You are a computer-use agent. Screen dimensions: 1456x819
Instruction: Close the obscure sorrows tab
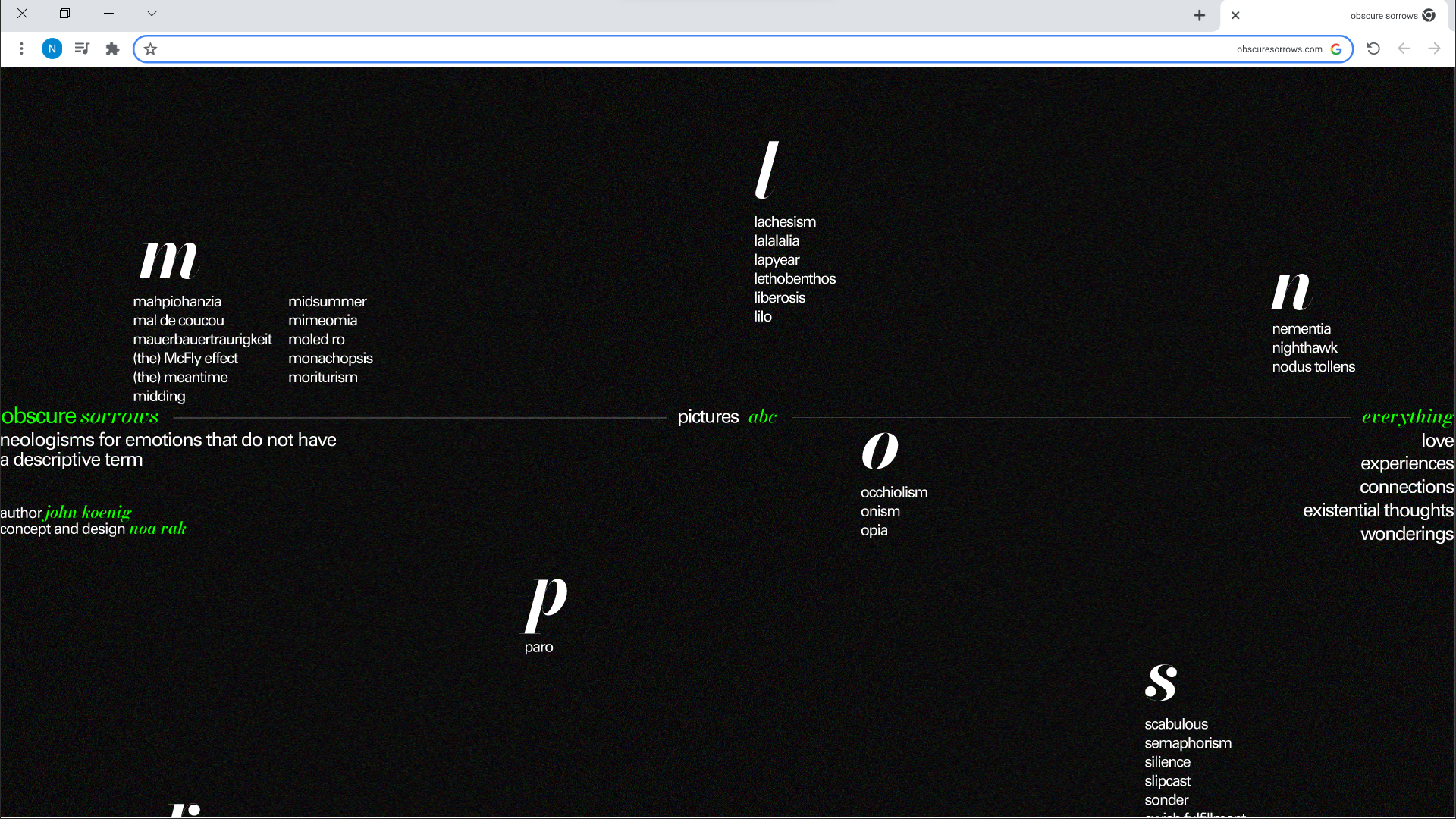pos(1235,15)
